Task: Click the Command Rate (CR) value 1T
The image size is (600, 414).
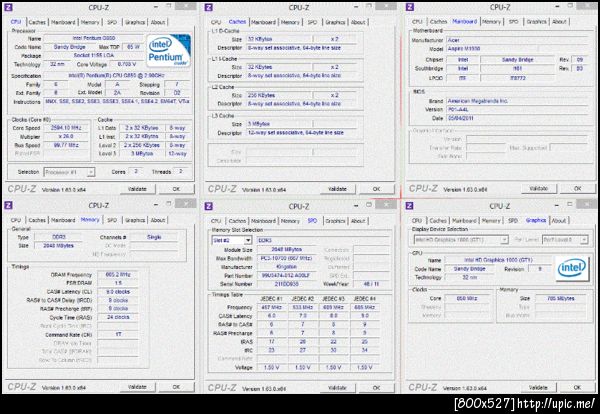Action: [x=118, y=334]
